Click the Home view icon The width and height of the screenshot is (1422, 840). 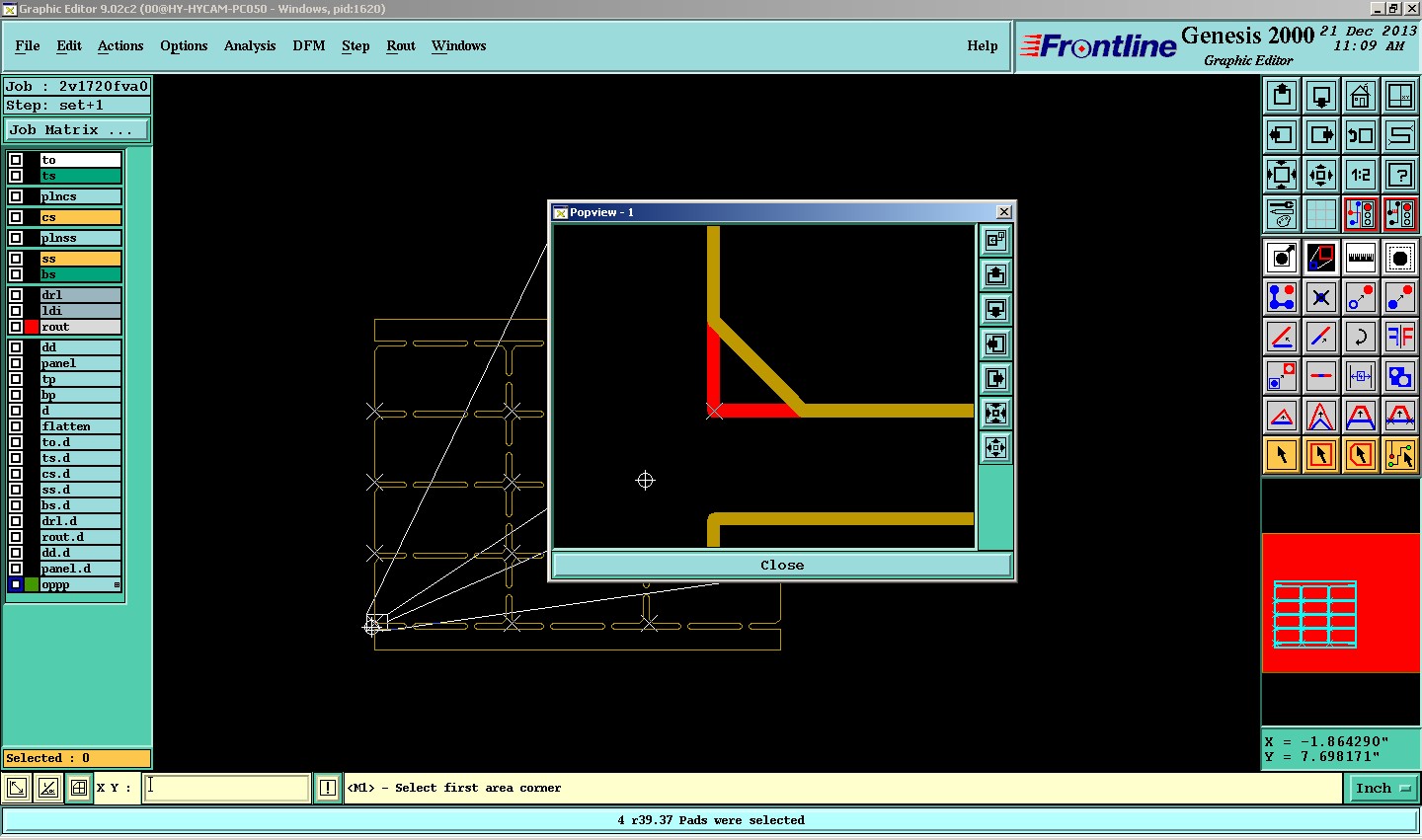tap(1361, 96)
